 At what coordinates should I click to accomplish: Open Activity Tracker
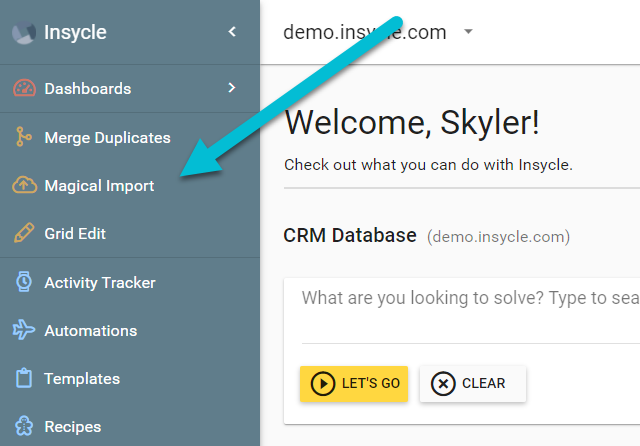pyautogui.click(x=100, y=282)
